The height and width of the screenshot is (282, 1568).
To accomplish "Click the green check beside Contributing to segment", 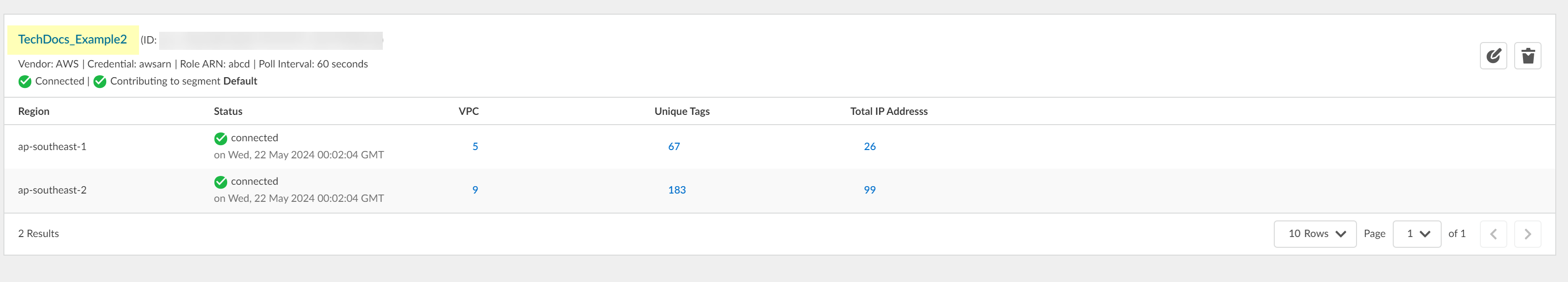I will pyautogui.click(x=100, y=82).
